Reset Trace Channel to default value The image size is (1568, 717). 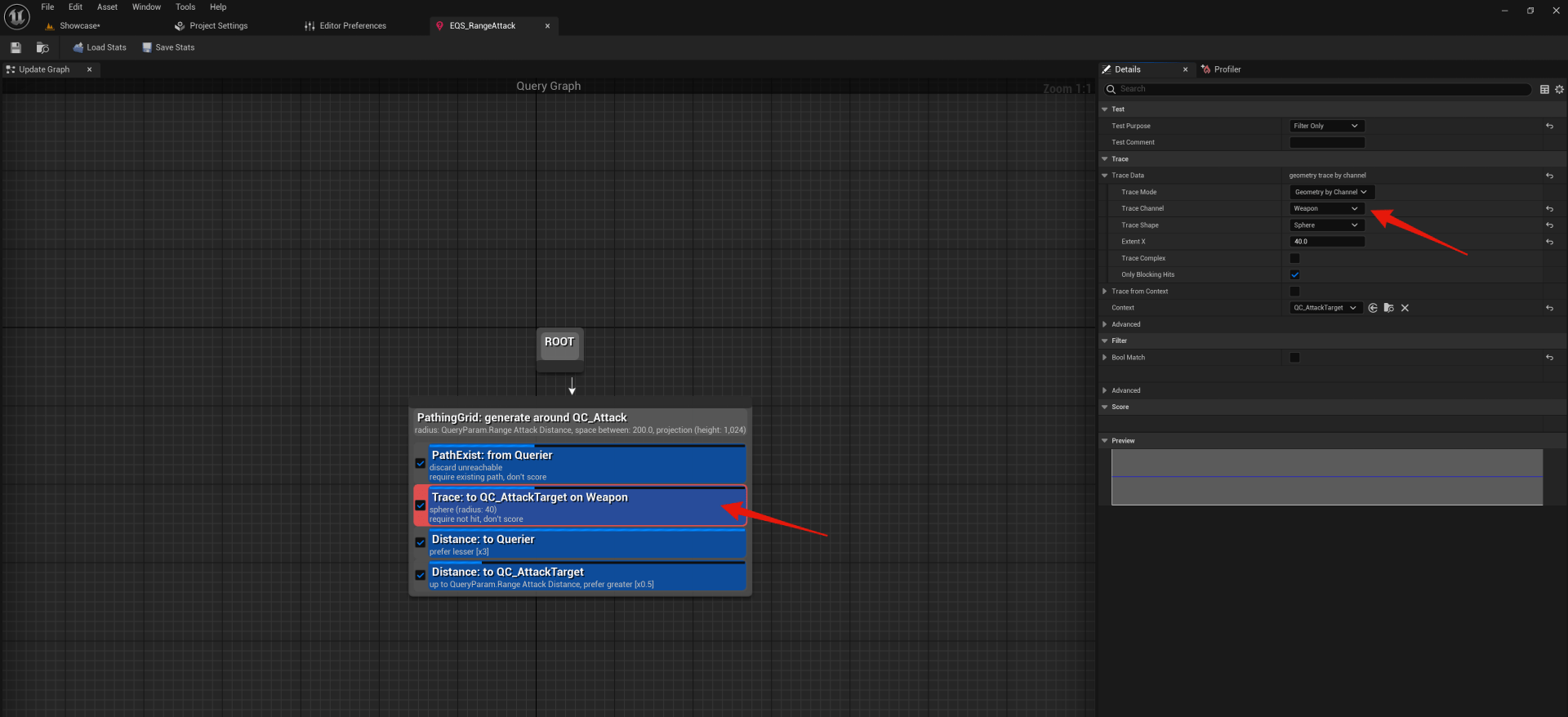tap(1549, 209)
